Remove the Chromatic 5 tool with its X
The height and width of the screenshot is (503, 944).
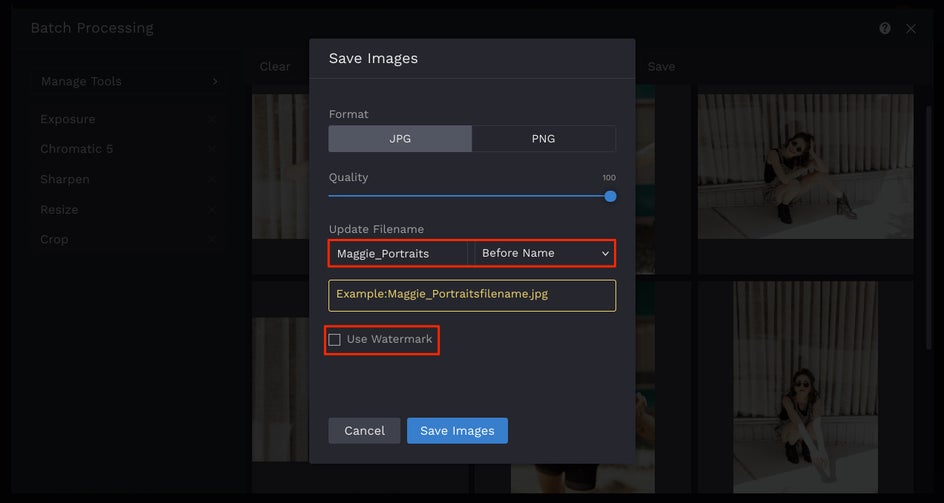[x=212, y=149]
